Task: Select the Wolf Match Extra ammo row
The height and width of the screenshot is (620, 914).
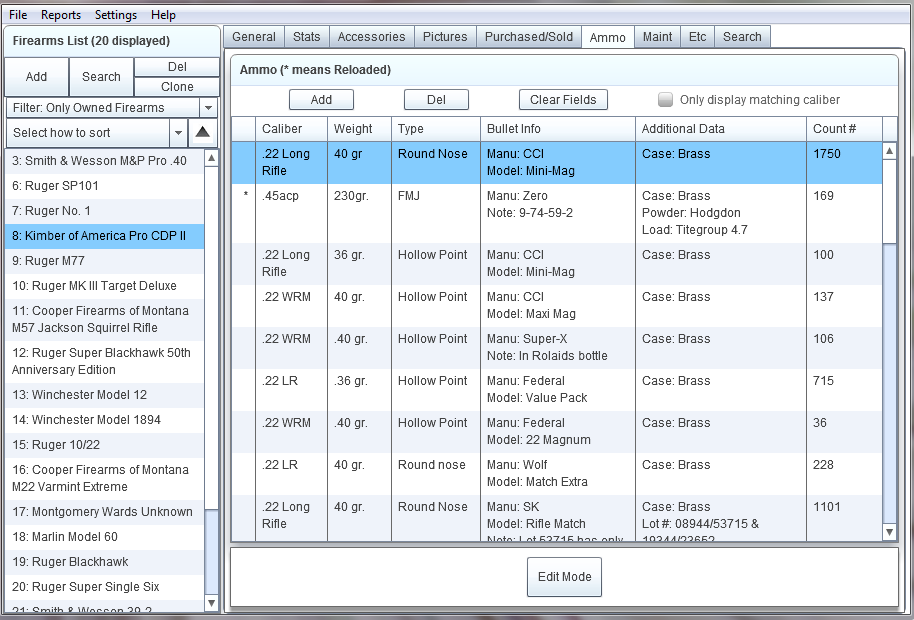Action: pyautogui.click(x=557, y=474)
